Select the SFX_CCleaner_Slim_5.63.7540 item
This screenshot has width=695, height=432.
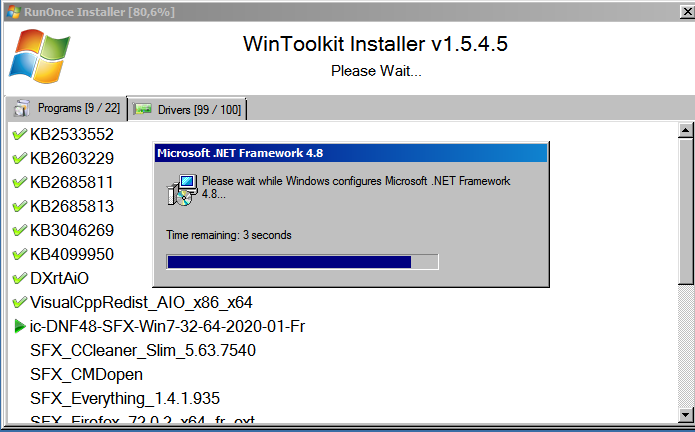143,350
